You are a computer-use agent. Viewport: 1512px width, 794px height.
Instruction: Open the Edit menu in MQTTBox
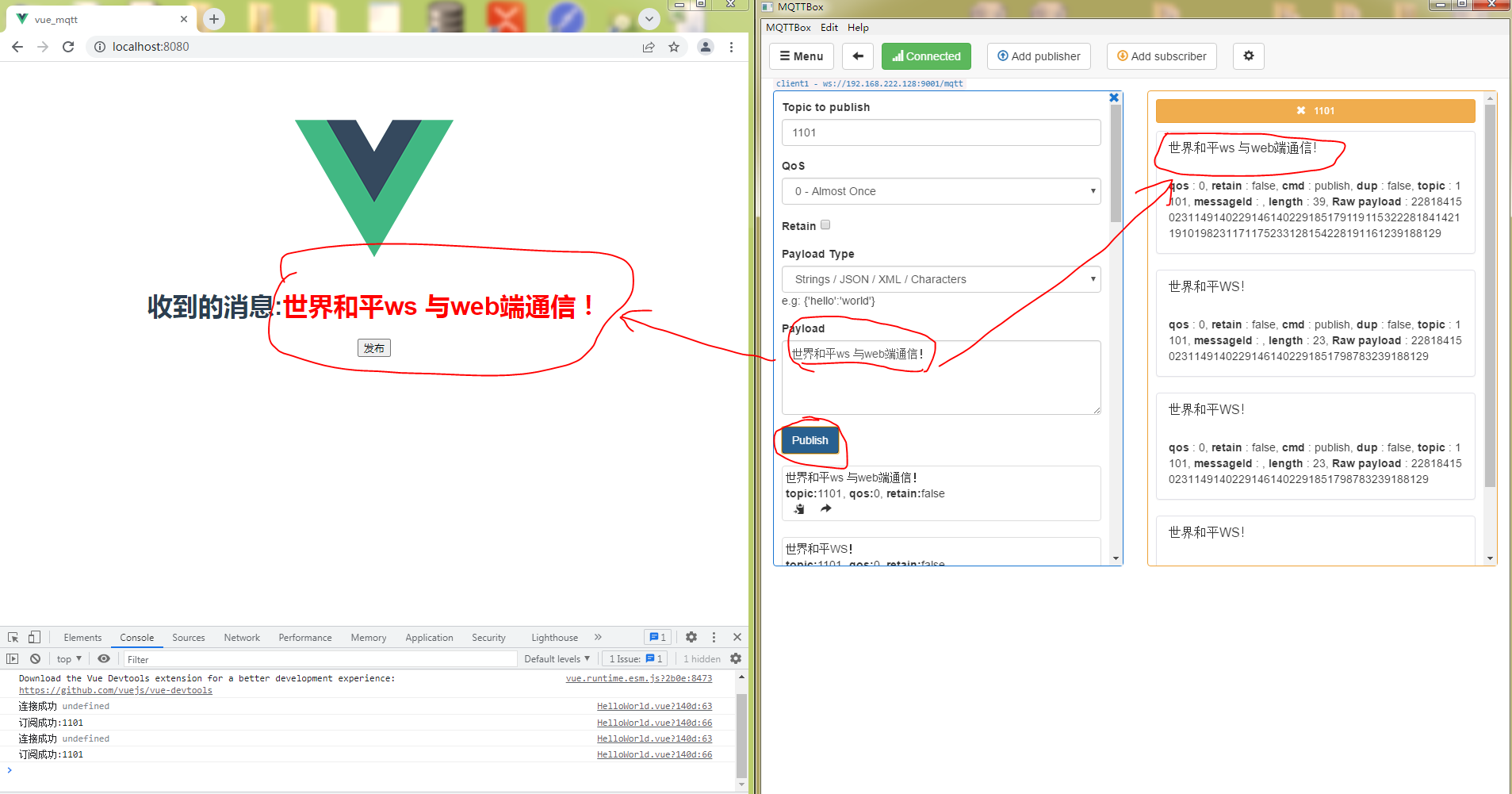(829, 27)
